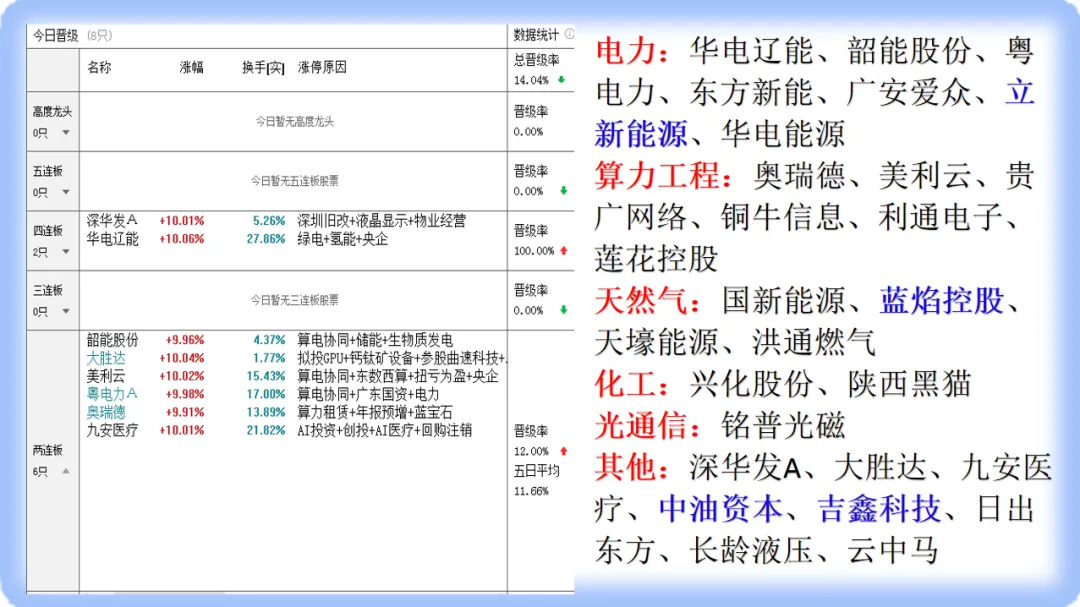
Task: Click the blue 中油资本 stock name
Action: (x=720, y=509)
